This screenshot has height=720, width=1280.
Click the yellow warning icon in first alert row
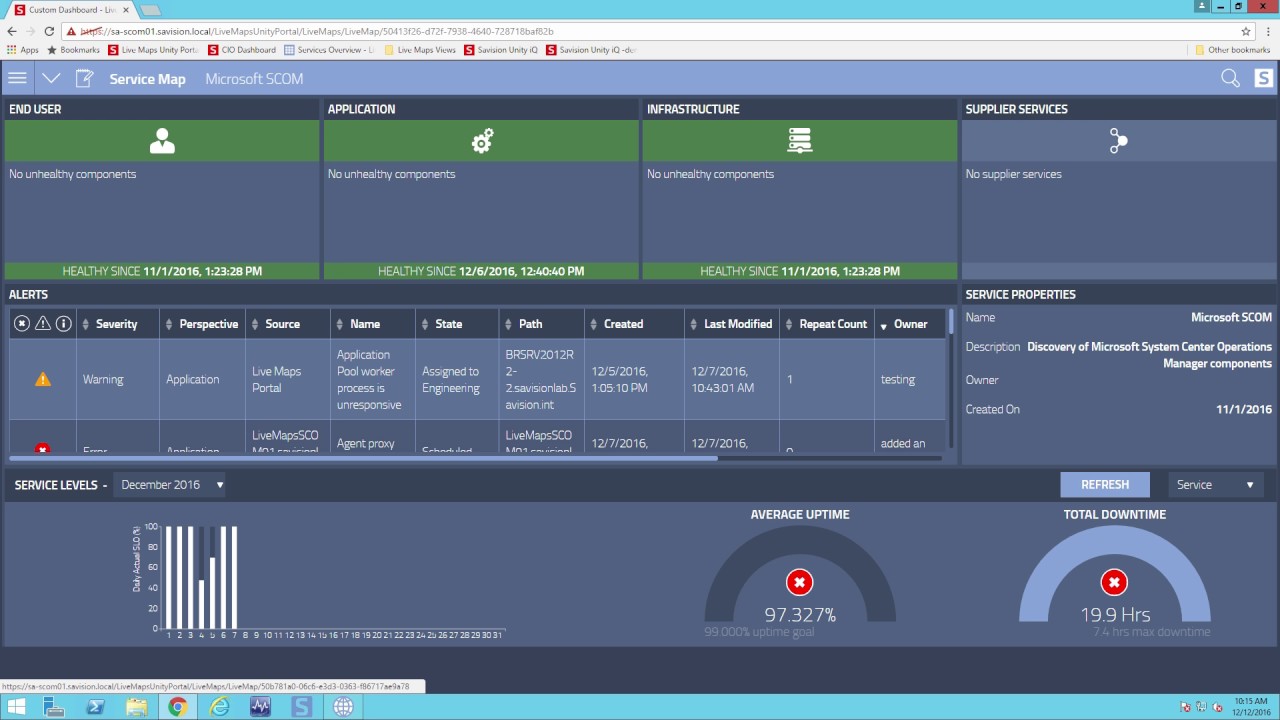tap(42, 380)
